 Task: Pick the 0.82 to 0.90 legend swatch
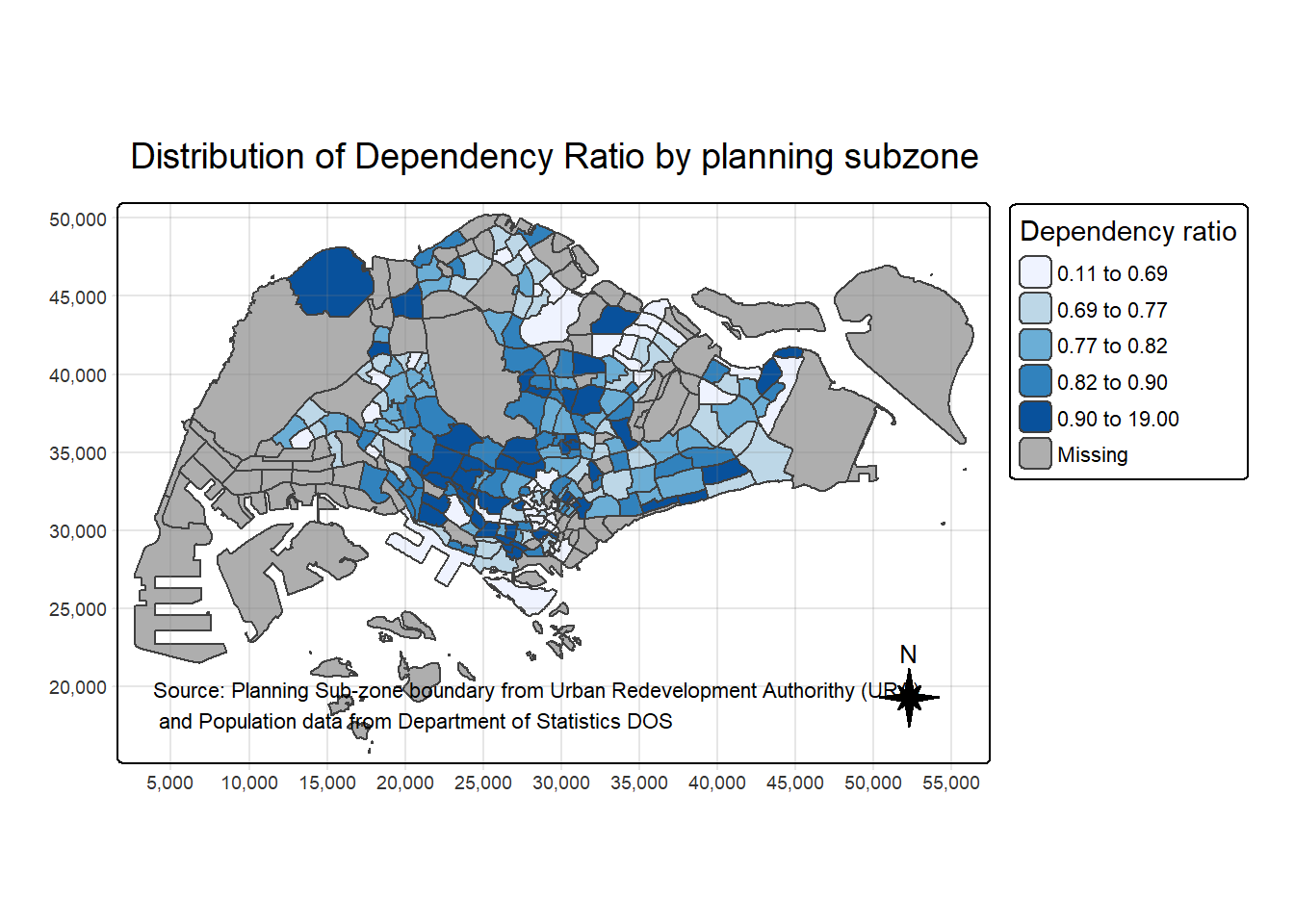point(1035,382)
